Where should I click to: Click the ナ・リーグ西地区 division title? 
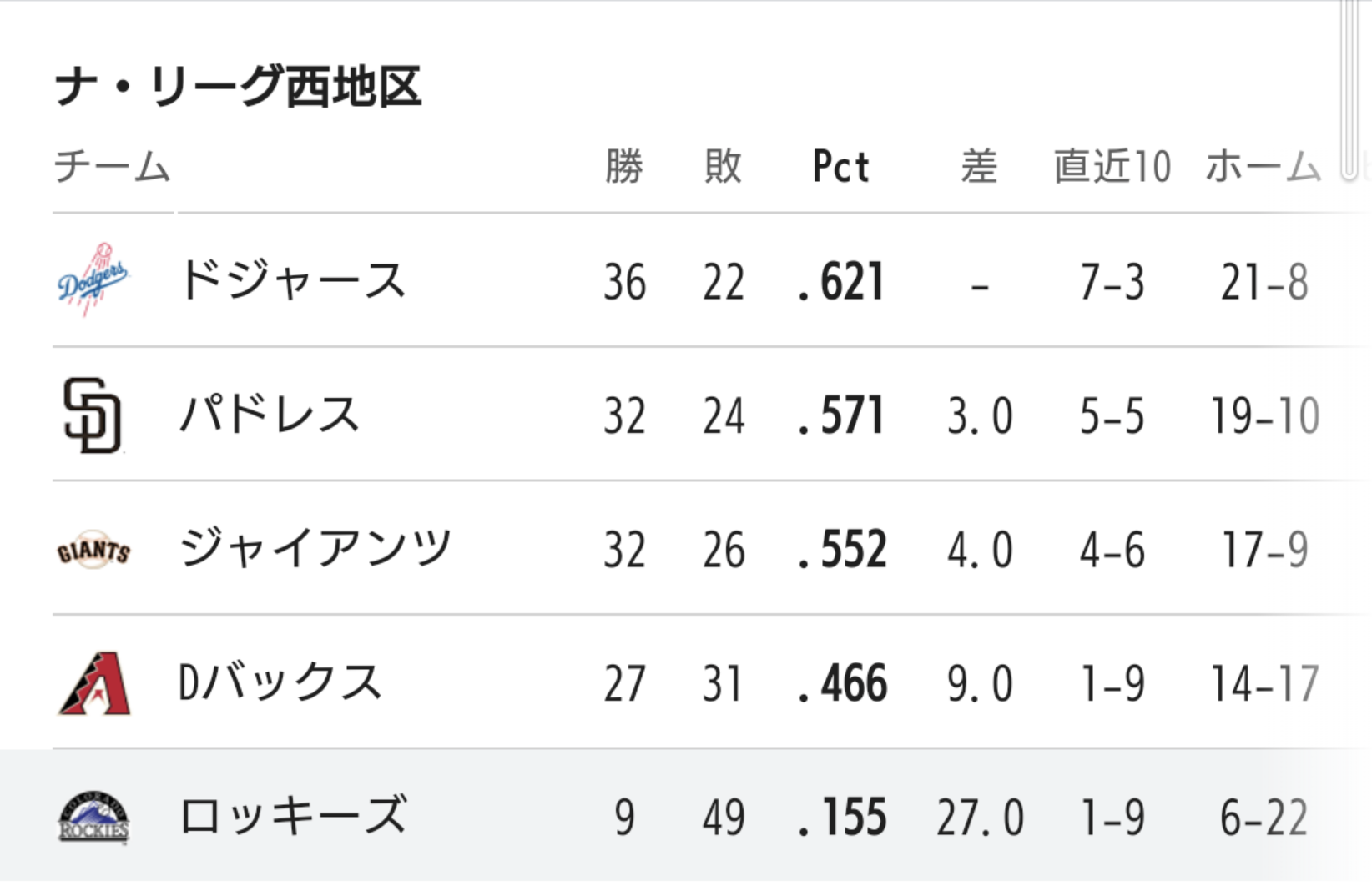click(x=238, y=87)
